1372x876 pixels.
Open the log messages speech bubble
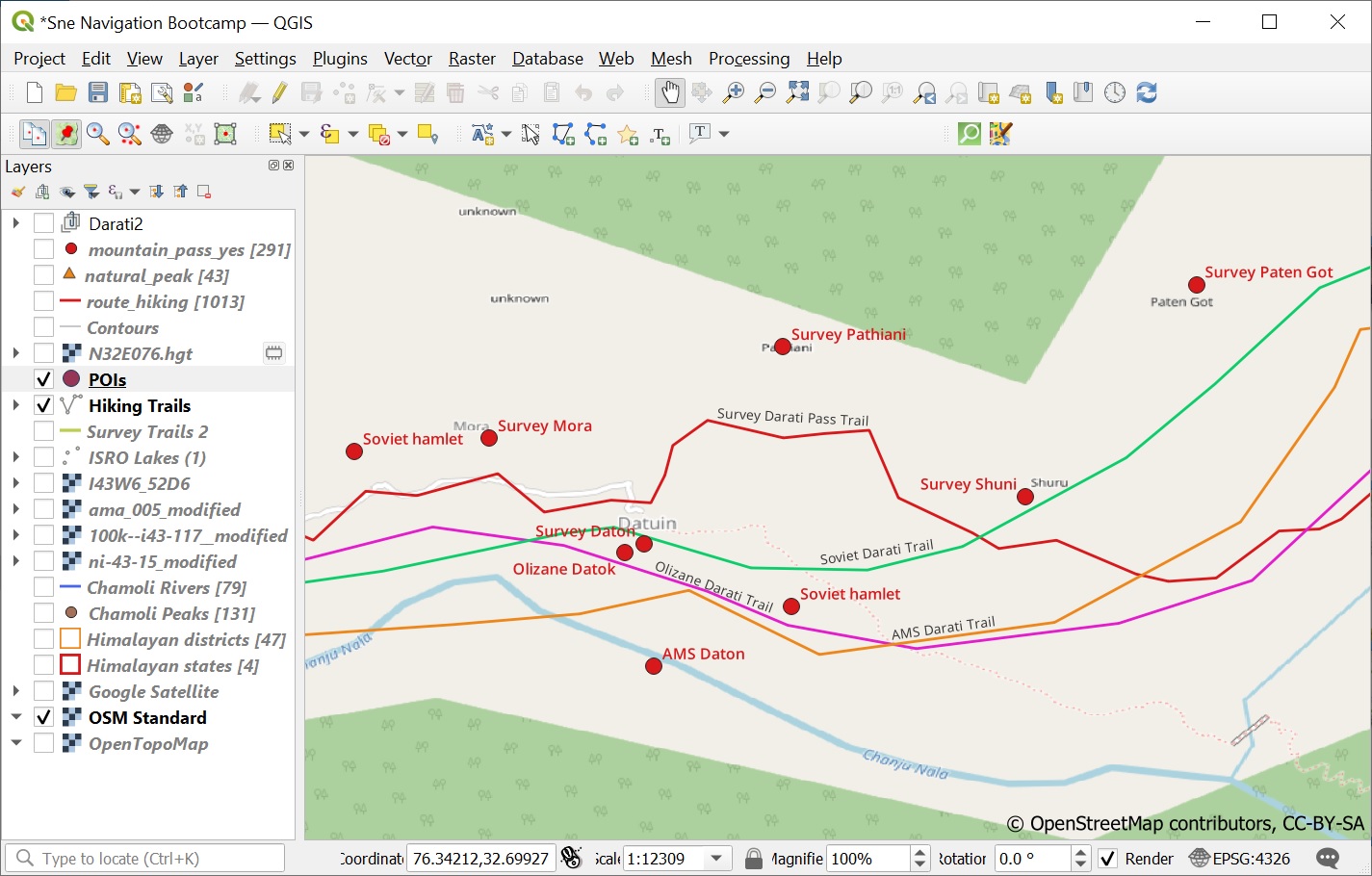click(x=1328, y=859)
